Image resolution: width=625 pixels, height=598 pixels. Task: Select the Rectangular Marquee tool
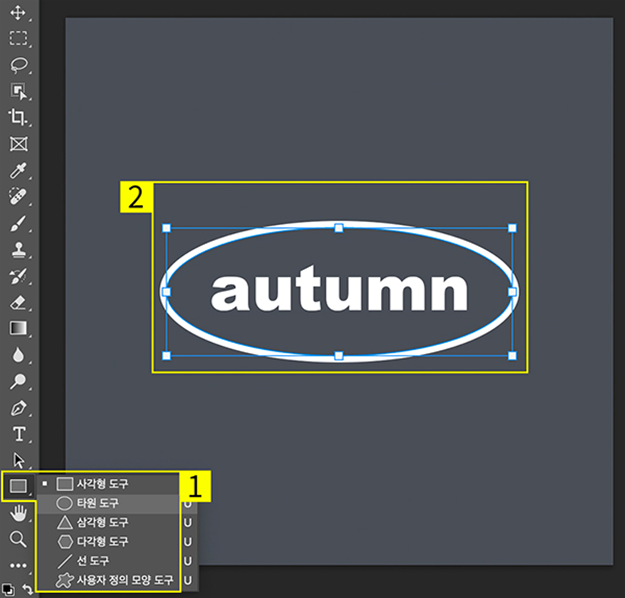pos(18,38)
